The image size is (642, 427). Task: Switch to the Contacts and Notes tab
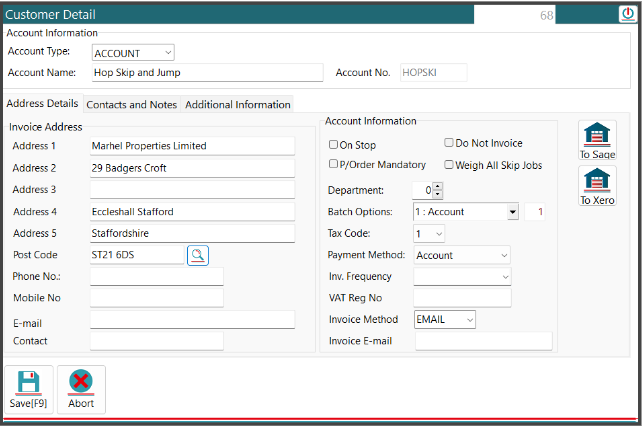tap(131, 104)
